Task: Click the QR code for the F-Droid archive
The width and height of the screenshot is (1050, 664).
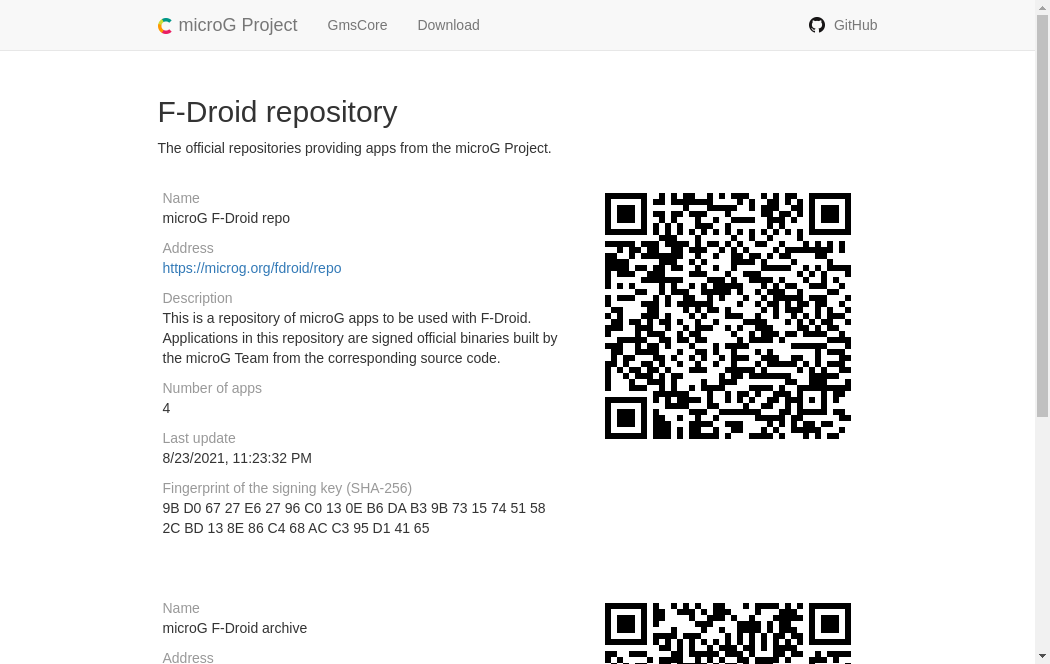Action: point(727,633)
